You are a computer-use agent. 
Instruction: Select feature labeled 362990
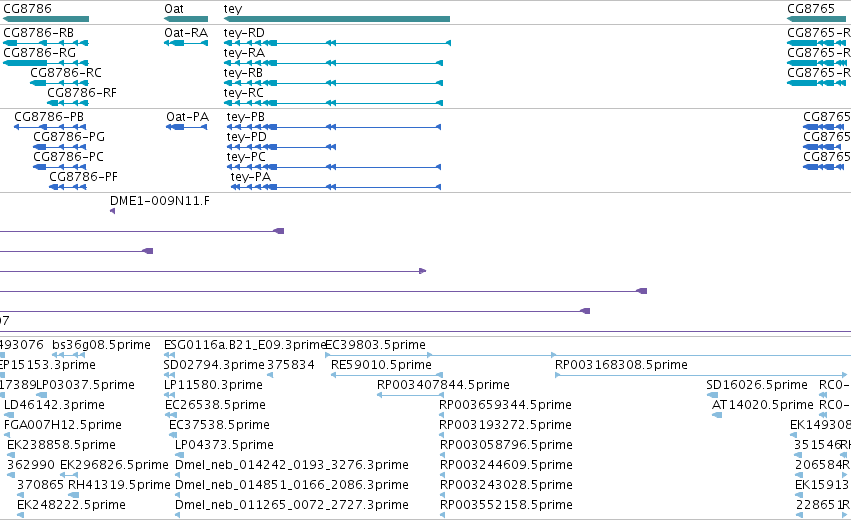click(31, 465)
